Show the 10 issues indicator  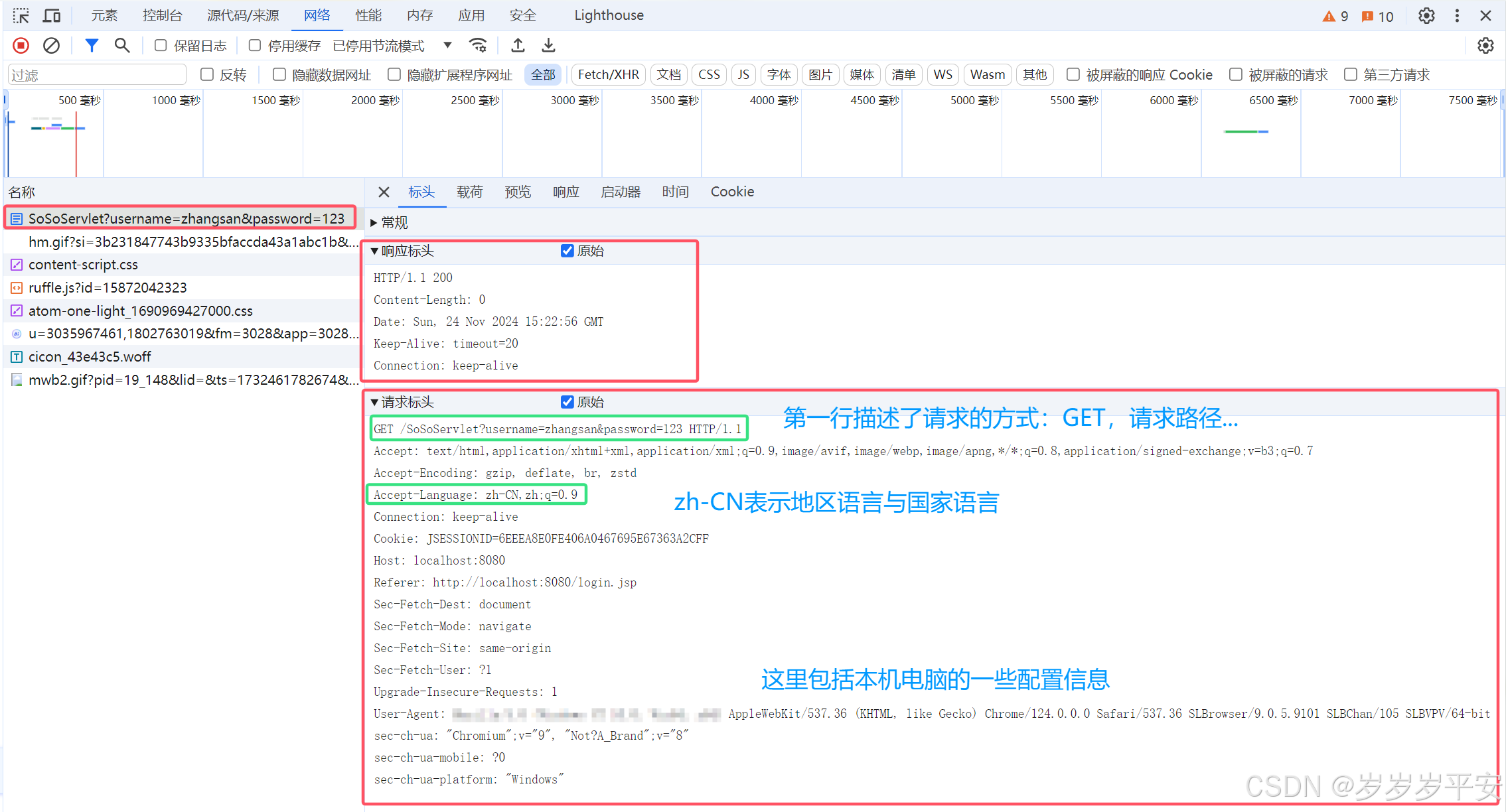pos(1378,16)
